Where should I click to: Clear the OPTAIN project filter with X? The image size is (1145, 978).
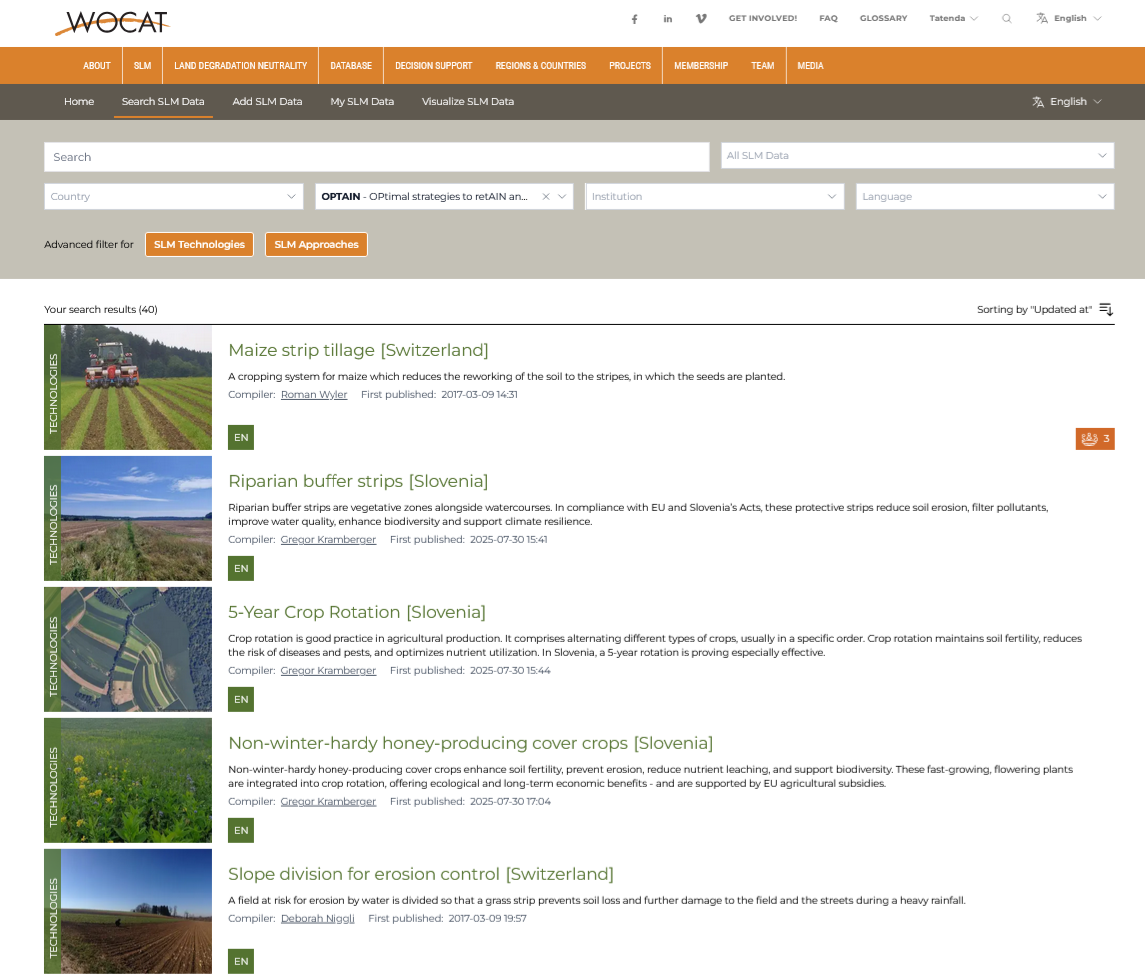point(545,196)
